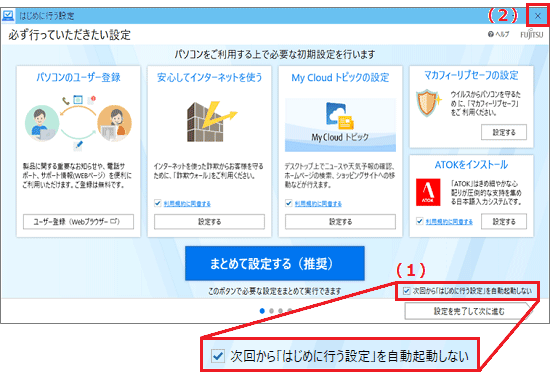The image size is (550, 390).
Task: Close the はじめに行う設定 window
Action: (x=537, y=16)
